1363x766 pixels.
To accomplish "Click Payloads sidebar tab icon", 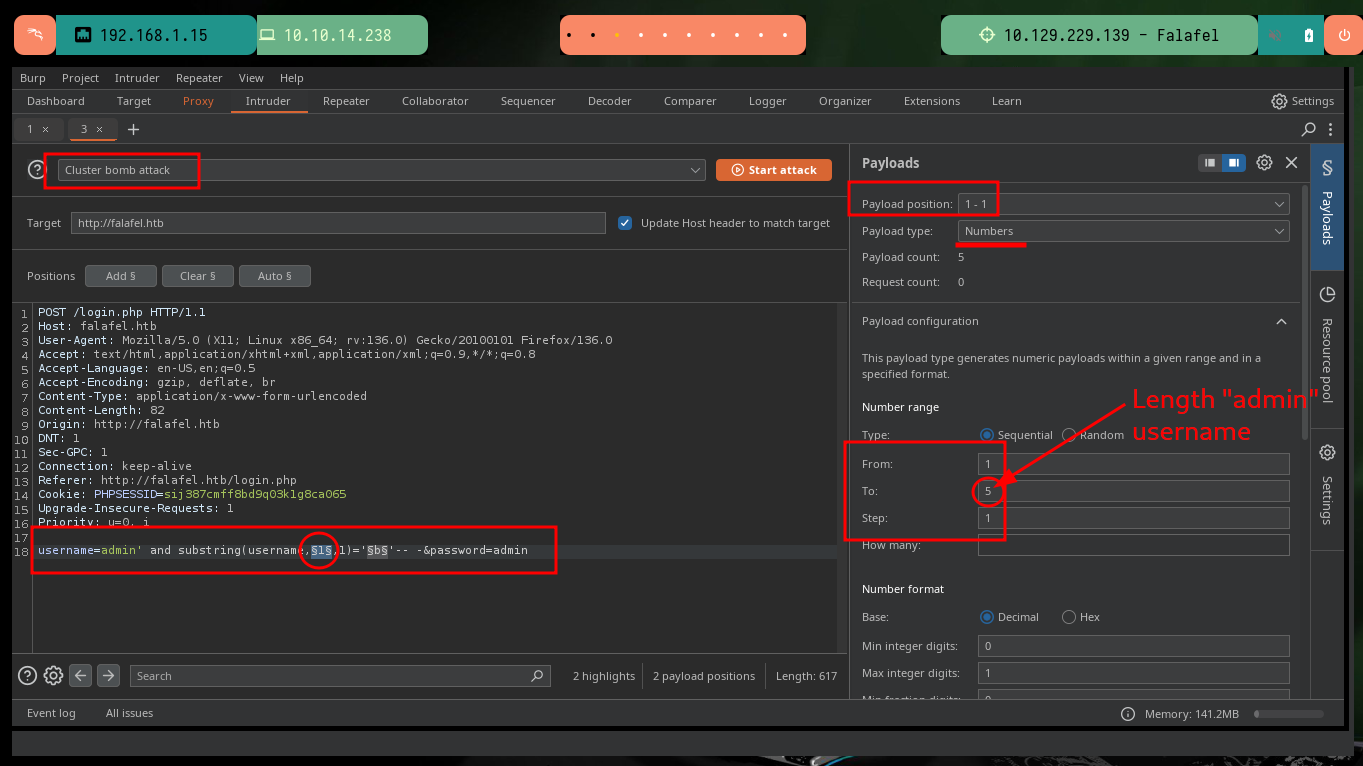I will [x=1327, y=168].
